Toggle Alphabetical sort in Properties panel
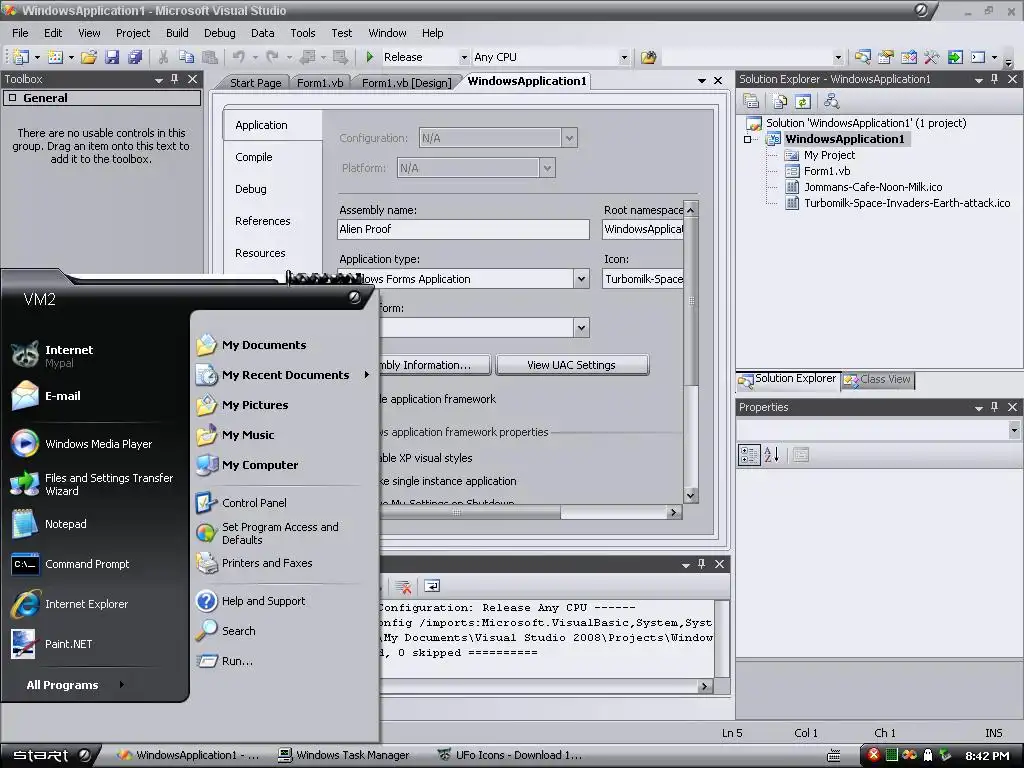The height and width of the screenshot is (768, 1024). [772, 455]
